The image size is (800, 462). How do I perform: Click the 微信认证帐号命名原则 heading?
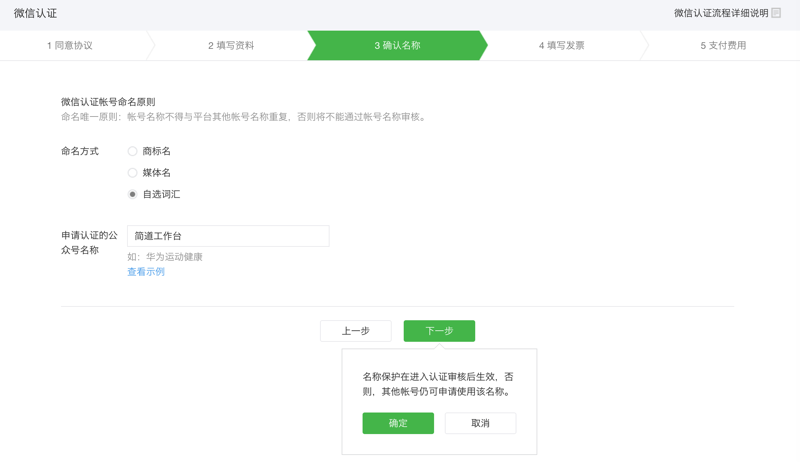108,102
